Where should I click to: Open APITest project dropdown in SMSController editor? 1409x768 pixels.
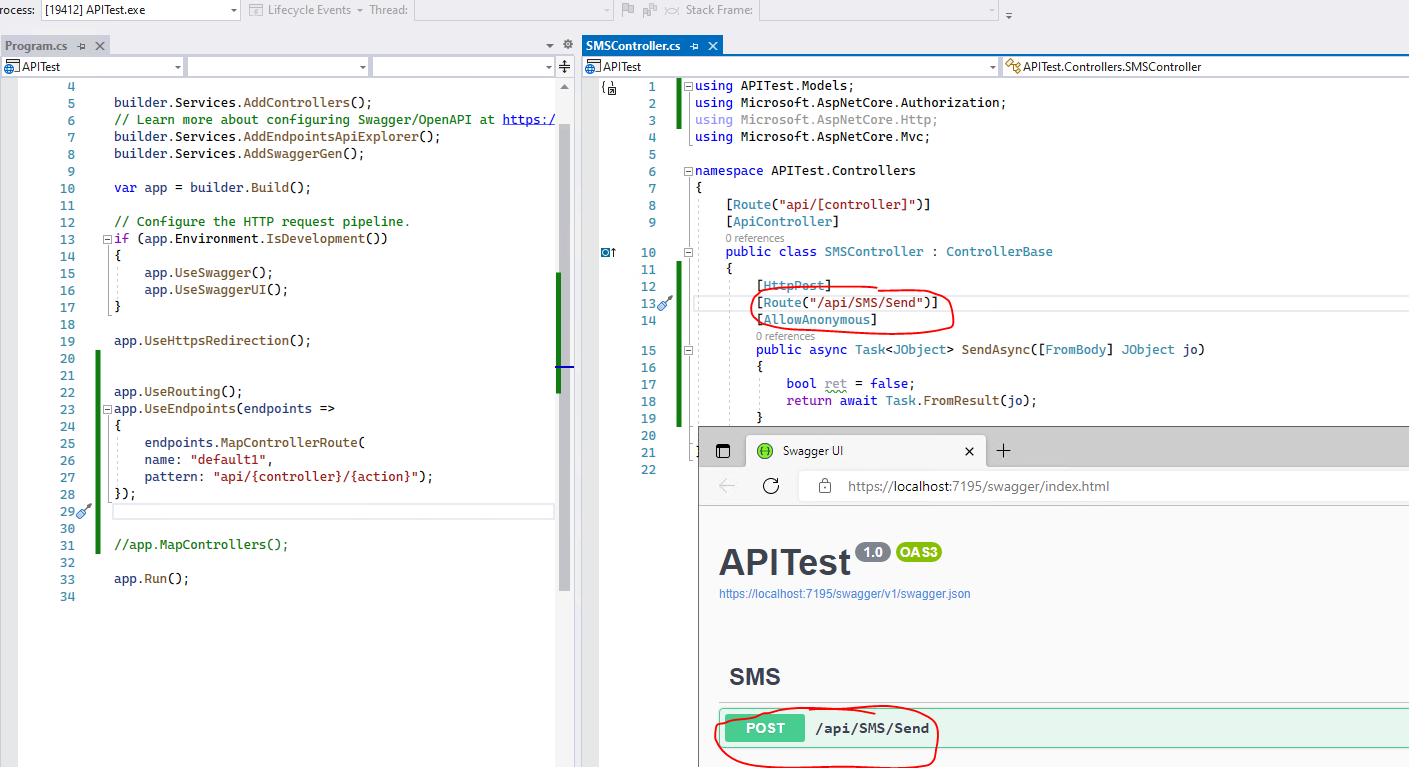[x=790, y=67]
